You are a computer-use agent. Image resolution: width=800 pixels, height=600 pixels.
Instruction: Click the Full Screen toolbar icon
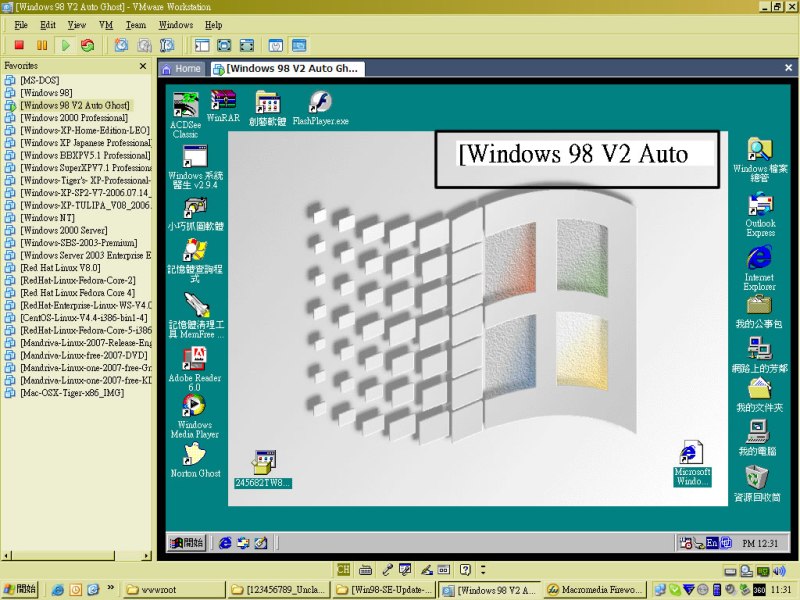click(224, 45)
